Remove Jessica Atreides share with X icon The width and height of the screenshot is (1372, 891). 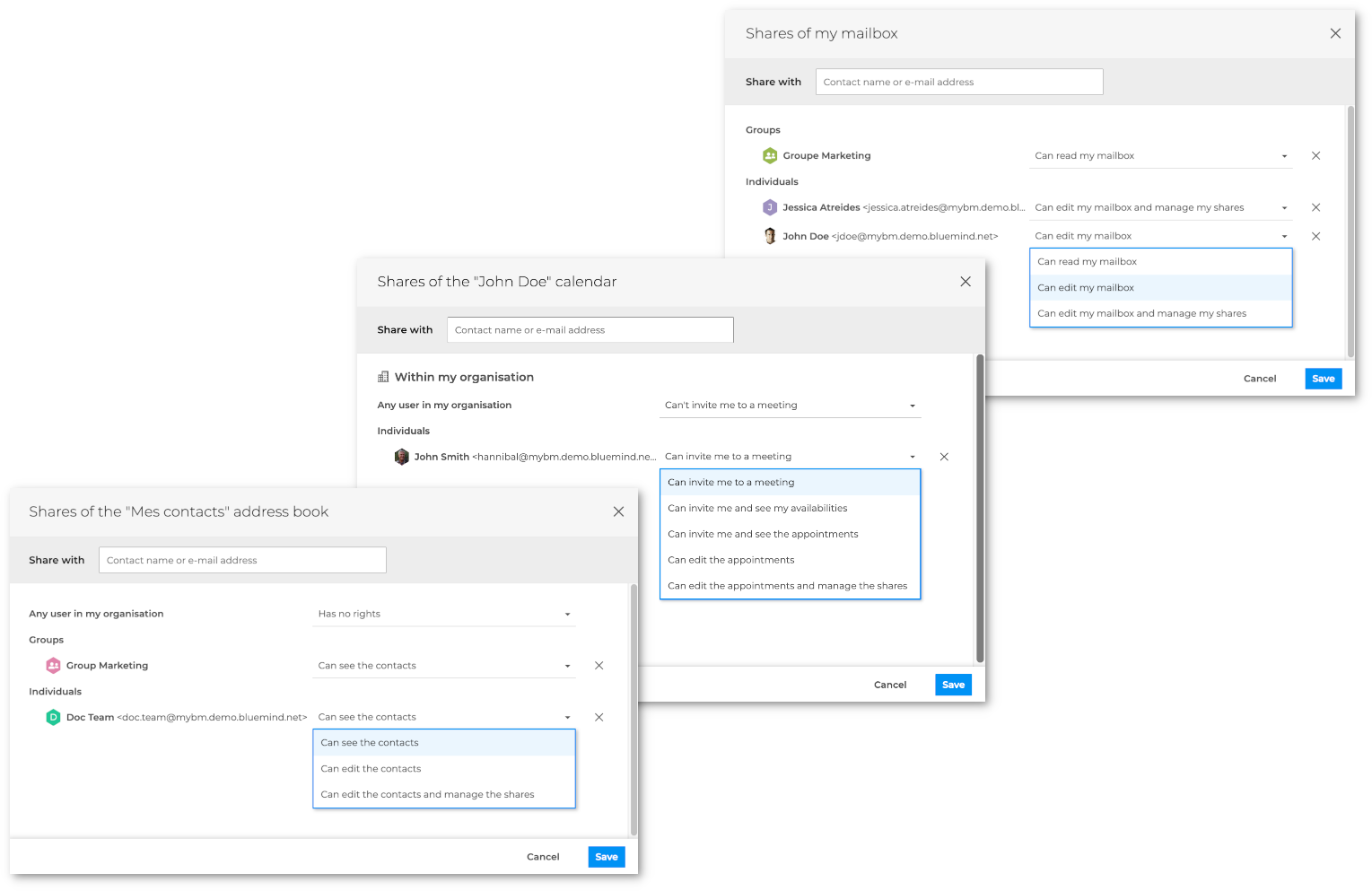point(1315,208)
